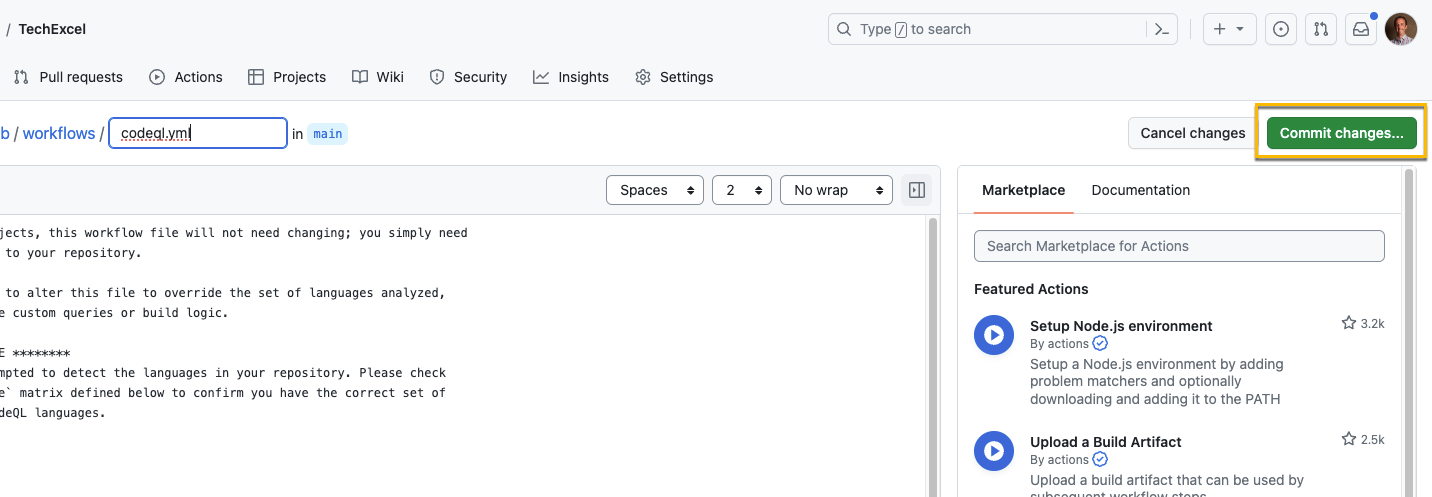Viewport: 1432px width, 497px height.
Task: Open the indent size dropdown showing 2
Action: click(x=742, y=190)
